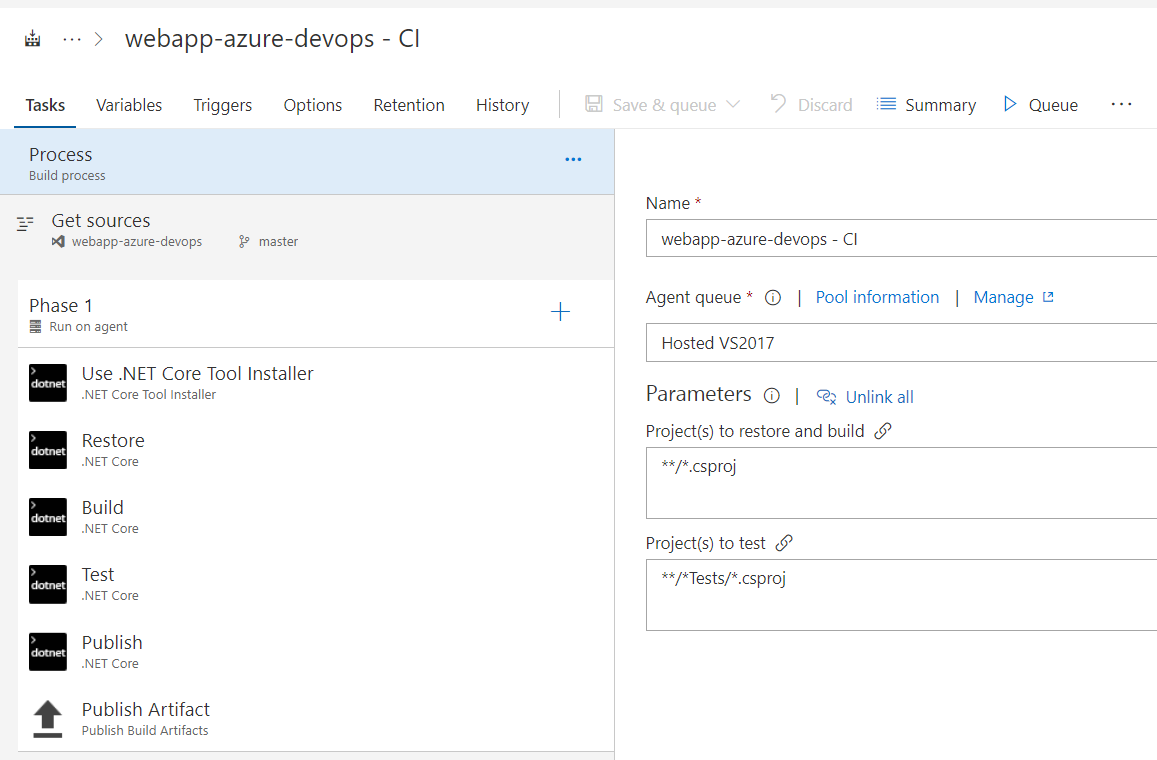Click the Queue build button
The width and height of the screenshot is (1157, 760).
1041,105
